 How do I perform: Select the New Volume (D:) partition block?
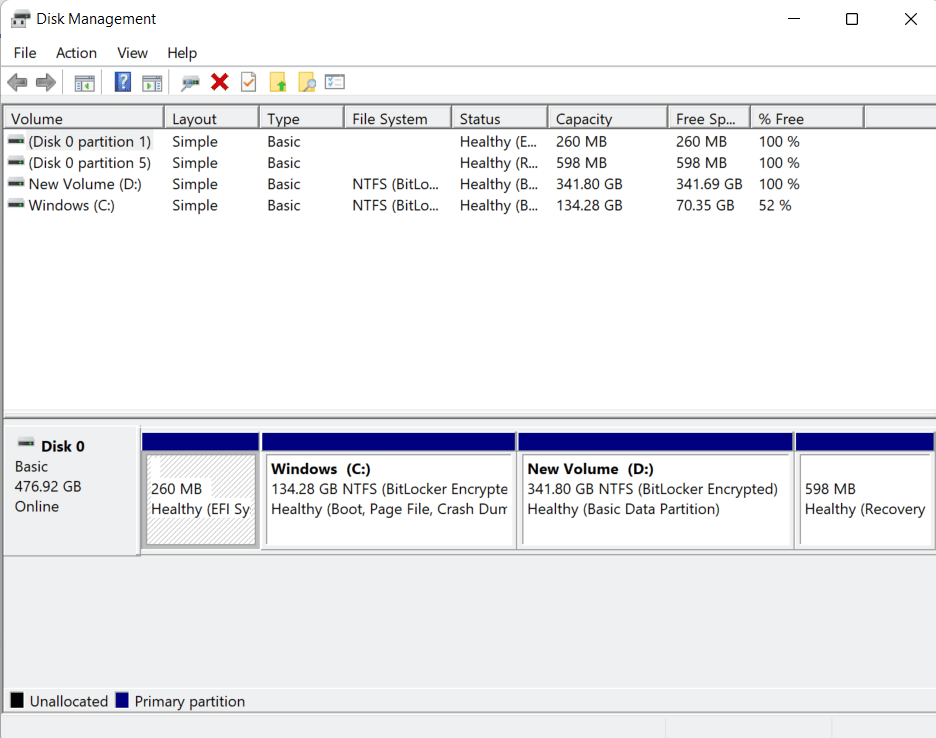pyautogui.click(x=656, y=500)
